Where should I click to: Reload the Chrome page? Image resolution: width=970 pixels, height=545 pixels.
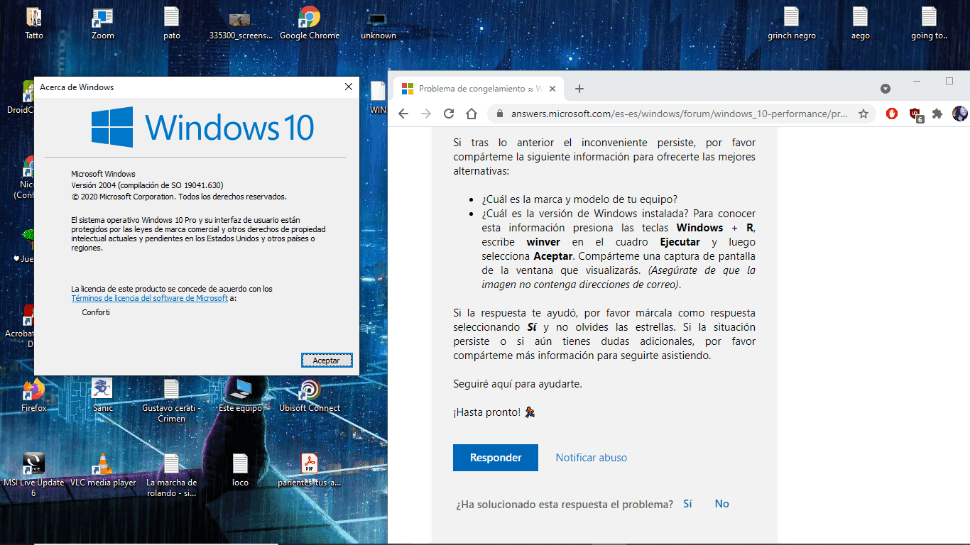pyautogui.click(x=449, y=114)
